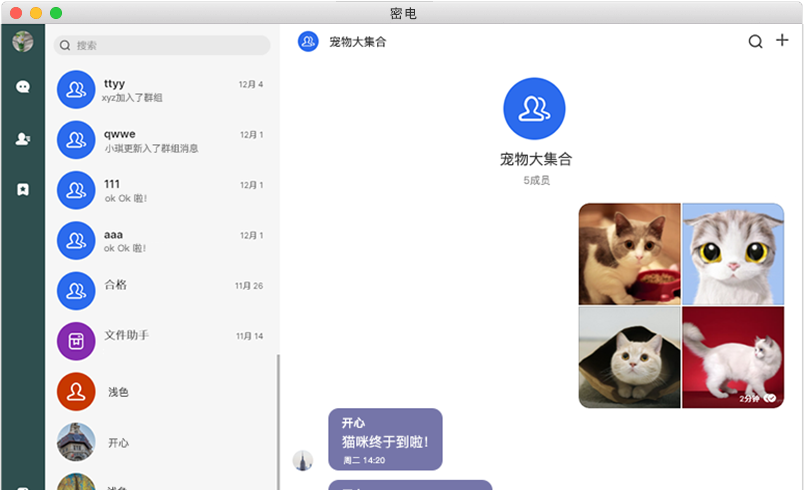The height and width of the screenshot is (490, 804).
Task: Open the contacts tab in sidebar
Action: click(x=22, y=139)
